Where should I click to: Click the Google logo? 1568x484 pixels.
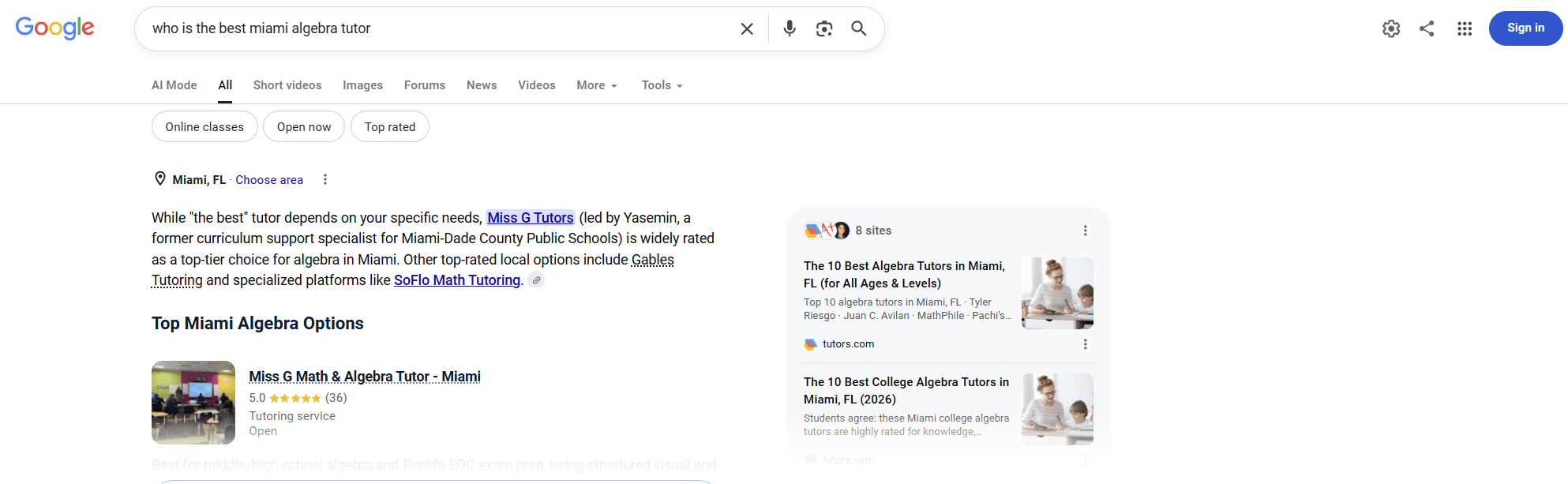(x=54, y=28)
